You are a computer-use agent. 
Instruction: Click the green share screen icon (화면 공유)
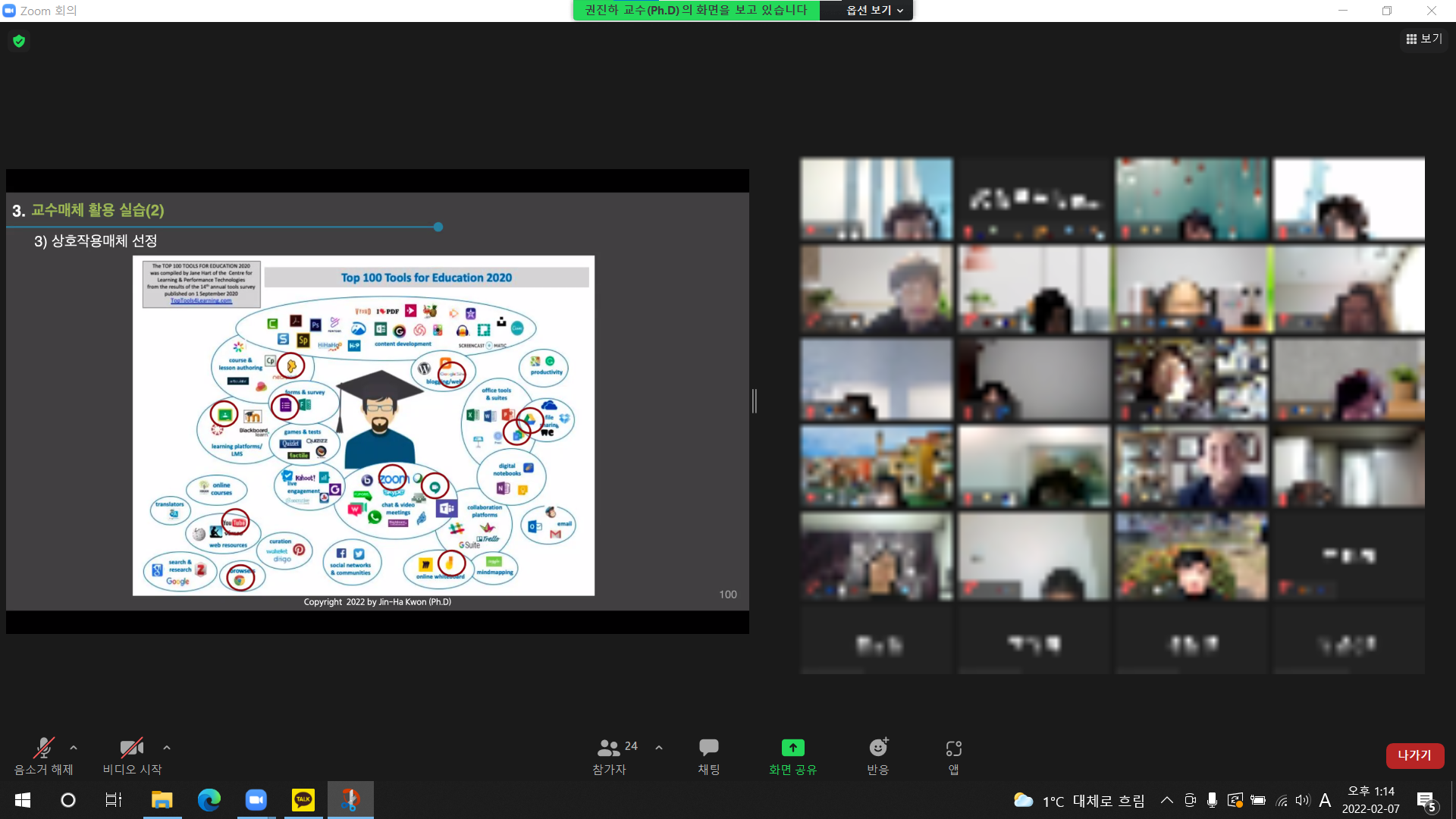[x=792, y=748]
